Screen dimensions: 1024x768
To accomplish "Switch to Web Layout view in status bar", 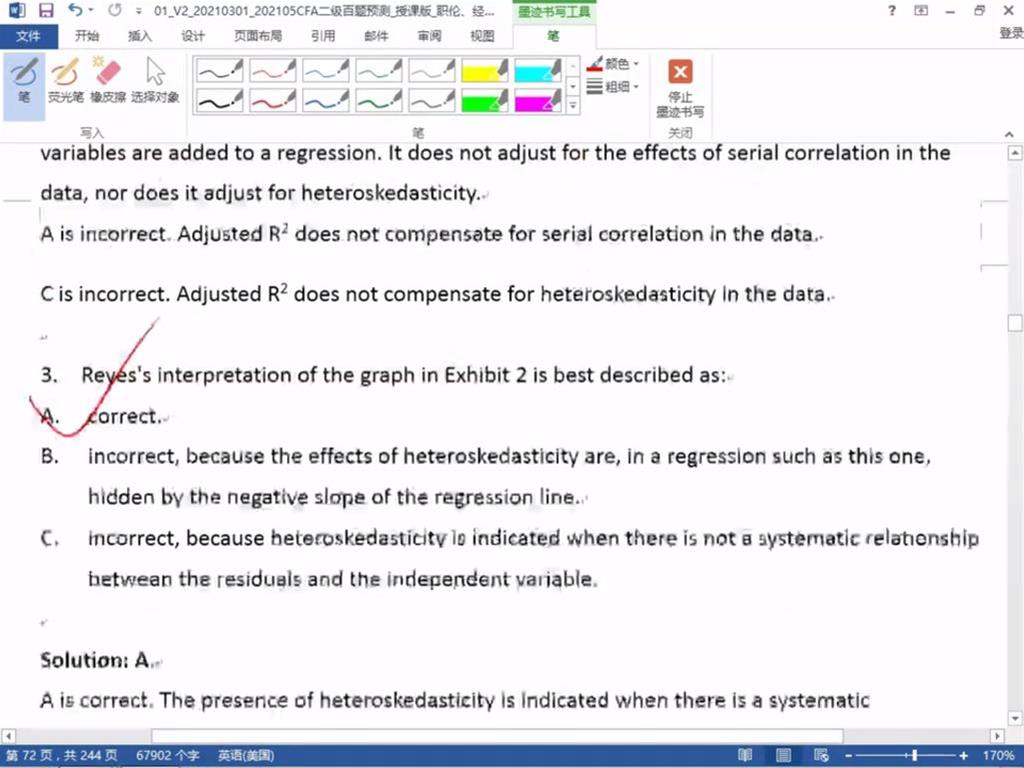I will [820, 755].
